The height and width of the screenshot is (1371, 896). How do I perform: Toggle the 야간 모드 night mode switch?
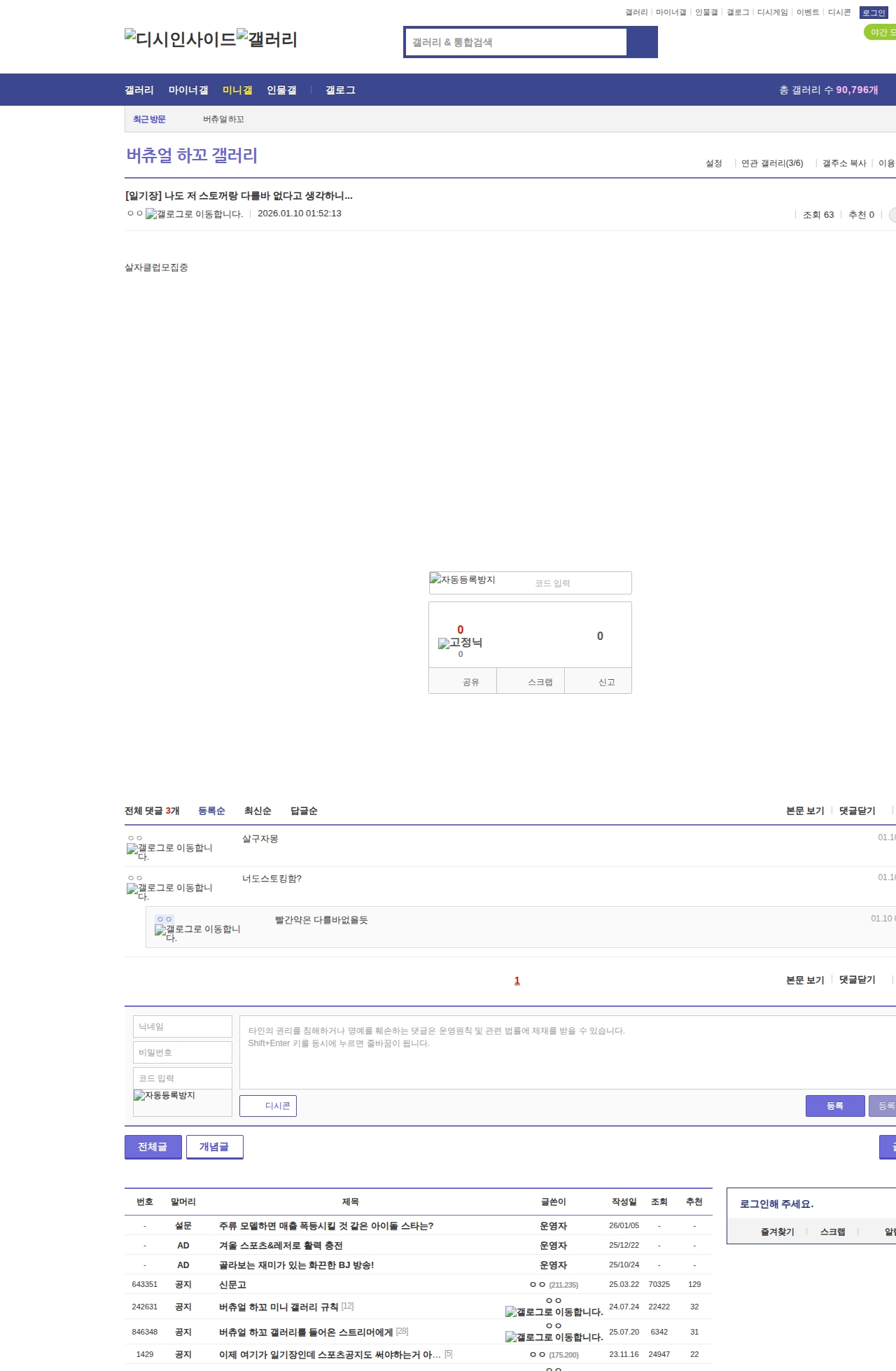(881, 32)
